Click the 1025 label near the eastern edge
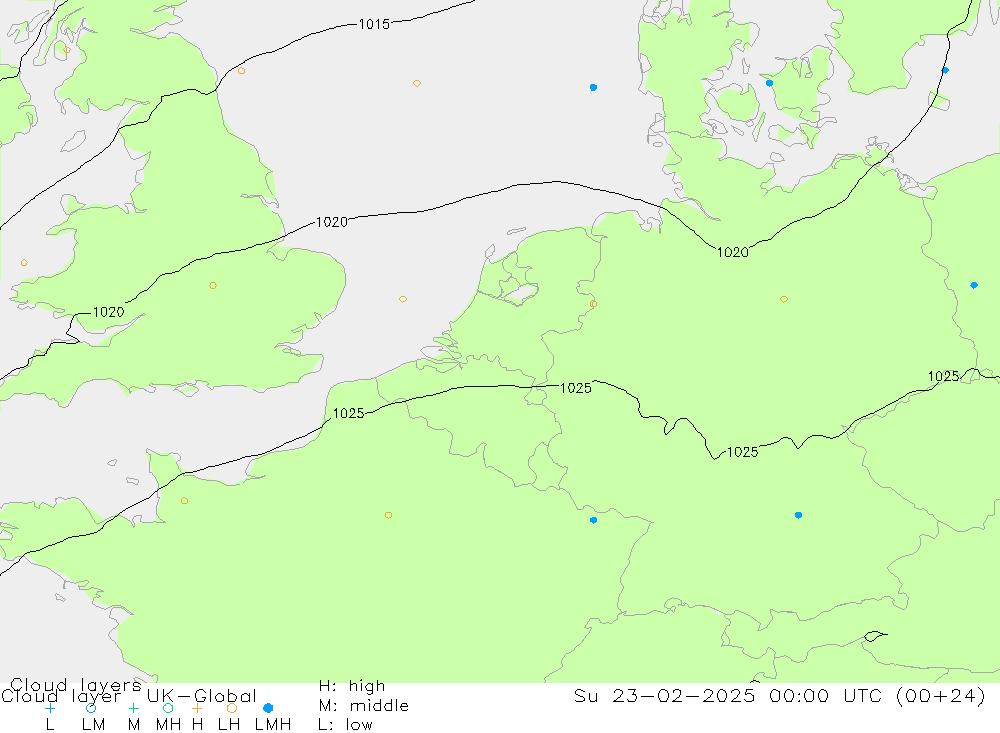This screenshot has height=733, width=1000. pyautogui.click(x=944, y=376)
